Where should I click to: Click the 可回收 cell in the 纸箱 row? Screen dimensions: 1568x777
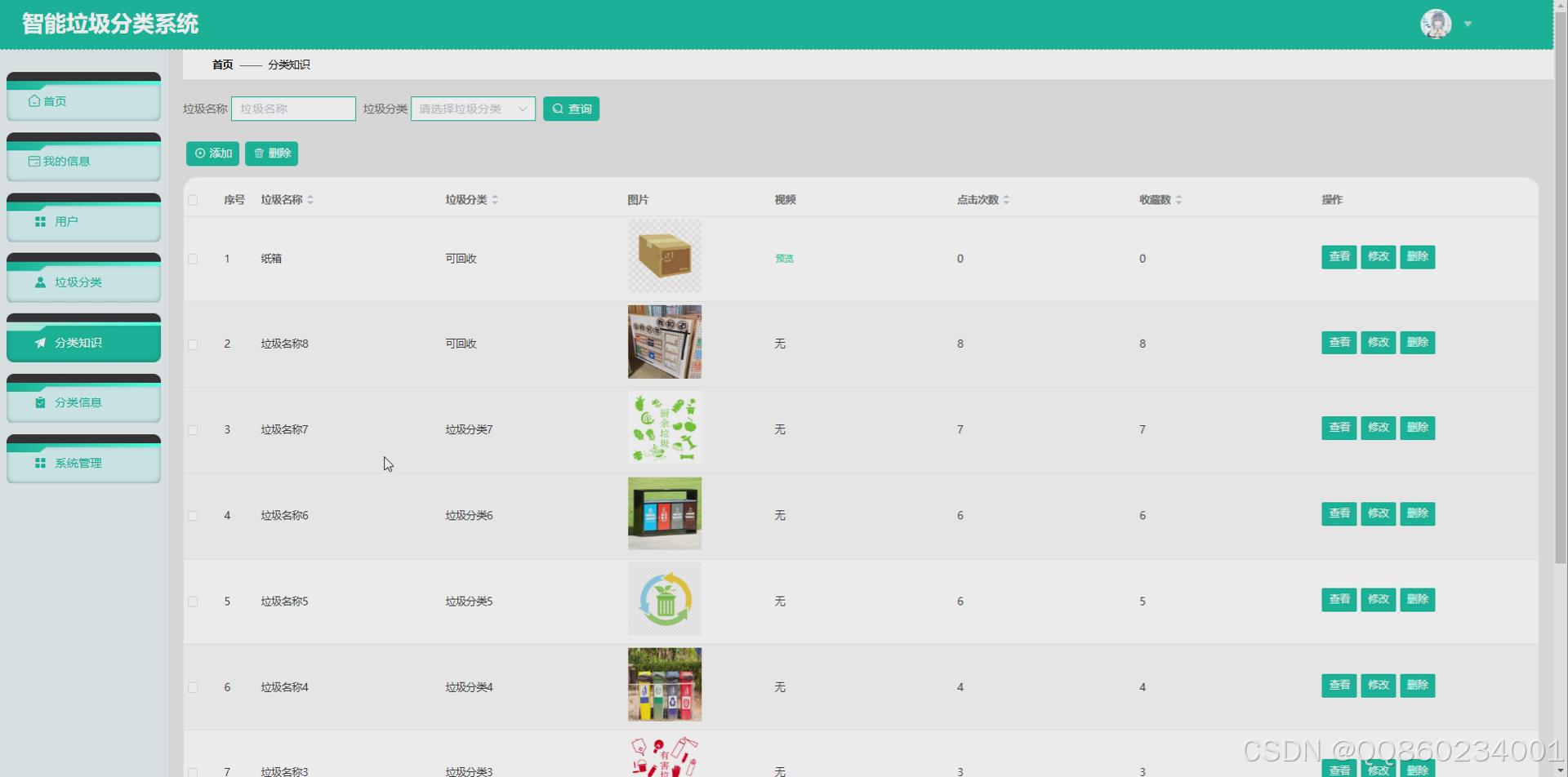tap(461, 259)
